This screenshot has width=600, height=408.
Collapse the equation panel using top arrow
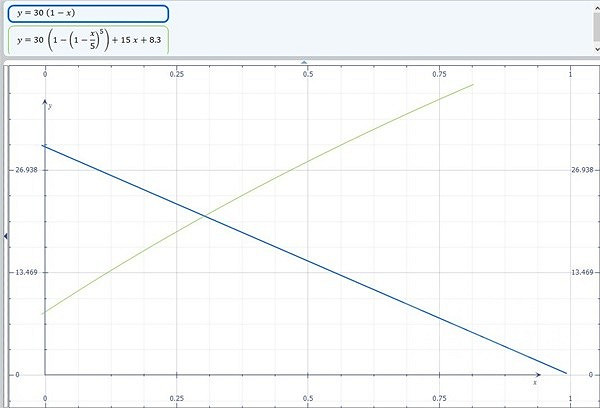304,62
